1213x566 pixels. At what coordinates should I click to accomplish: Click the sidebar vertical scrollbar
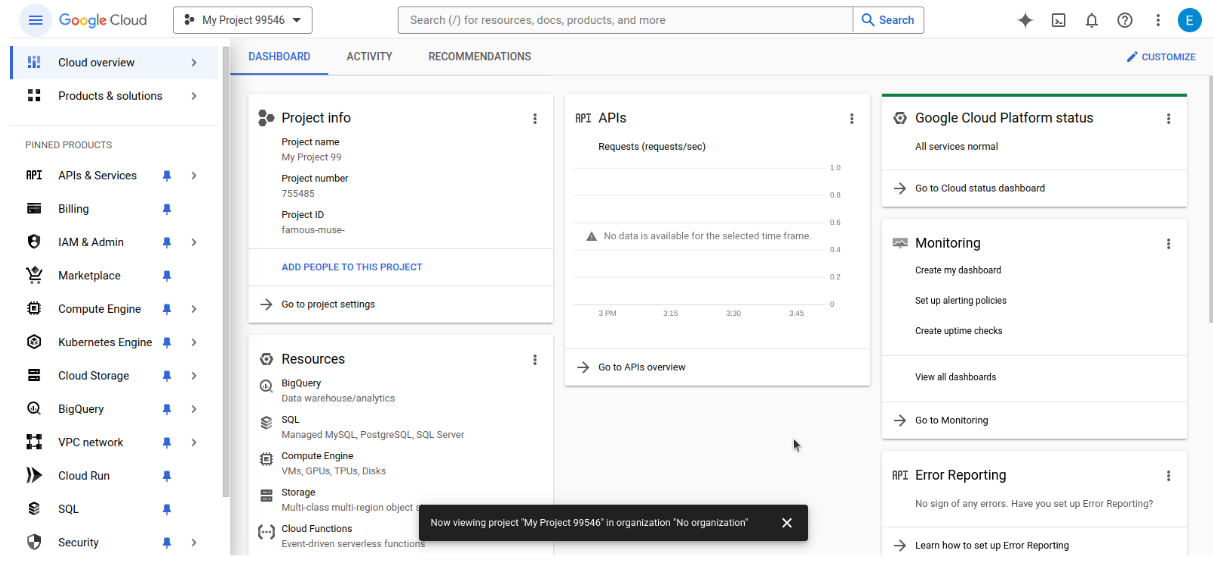click(x=226, y=270)
